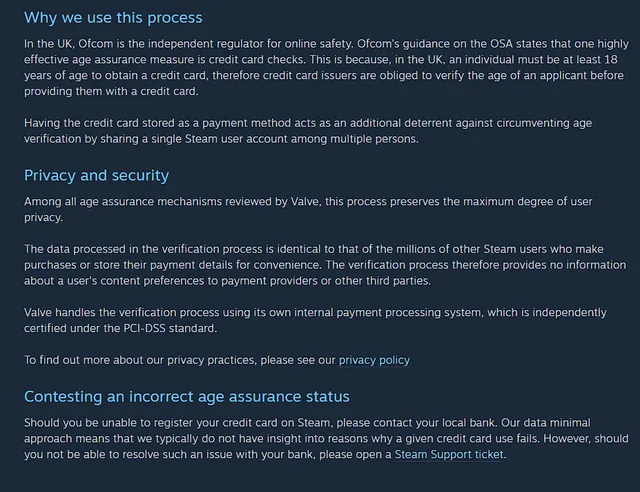640x492 pixels.
Task: Click the 'Privacy and security' heading
Action: [x=96, y=176]
